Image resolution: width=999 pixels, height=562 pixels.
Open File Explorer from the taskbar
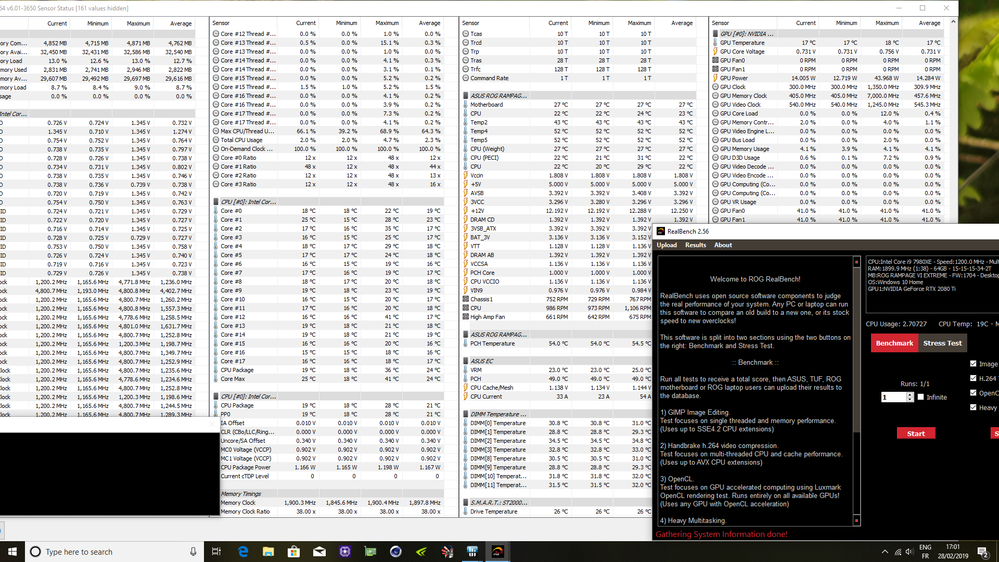(x=268, y=552)
